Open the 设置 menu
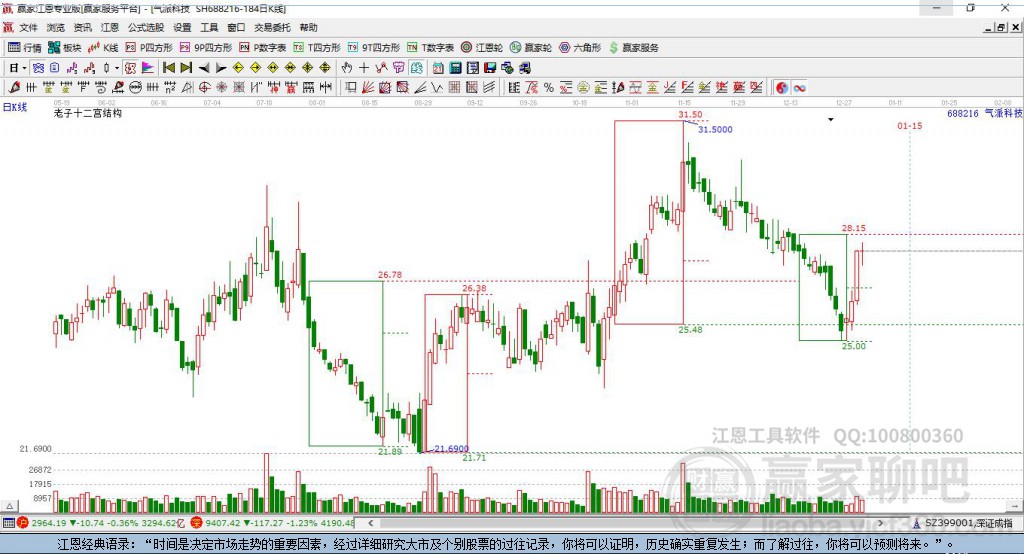This screenshot has height=554, width=1024. tap(182, 27)
